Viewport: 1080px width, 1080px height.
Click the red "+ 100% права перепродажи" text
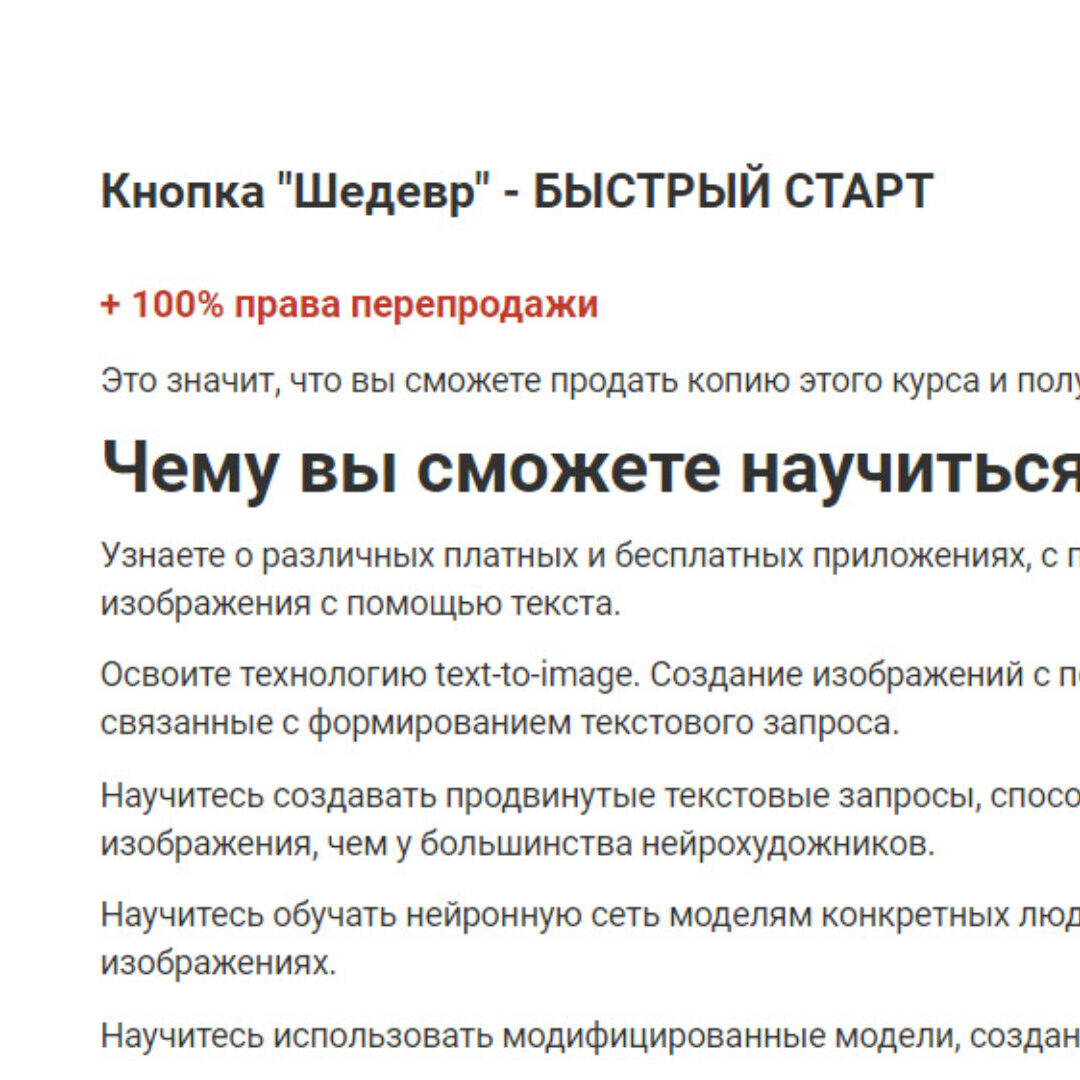pyautogui.click(x=349, y=304)
